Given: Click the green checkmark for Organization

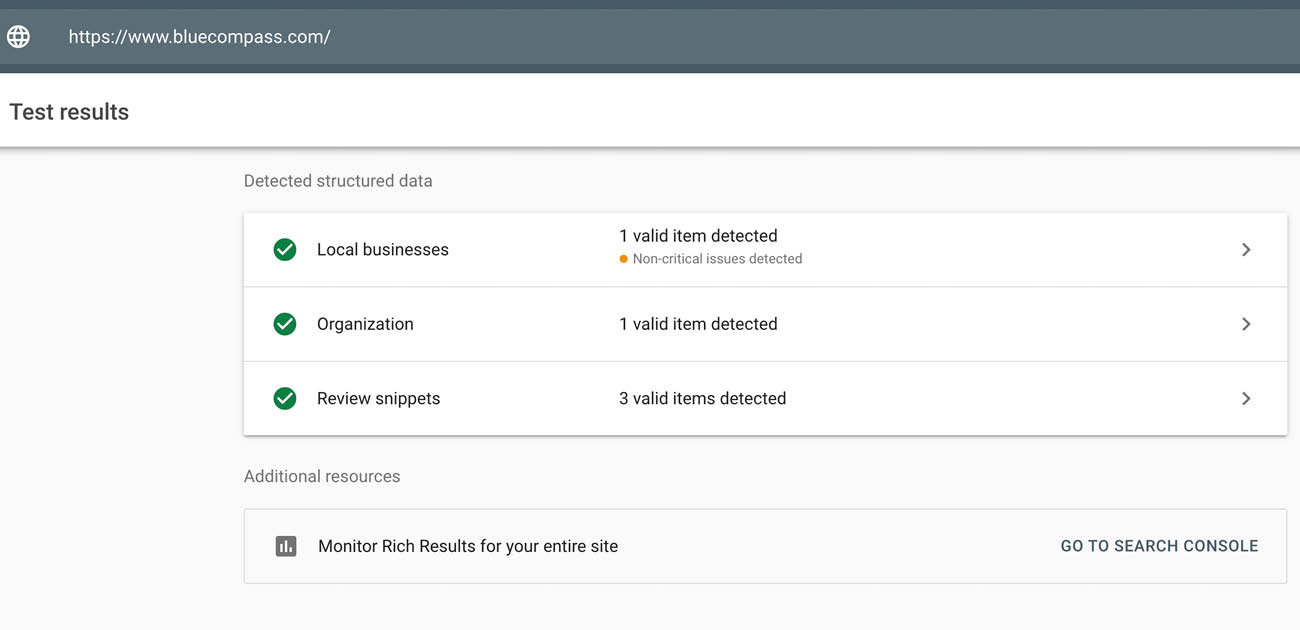Looking at the screenshot, I should 285,324.
